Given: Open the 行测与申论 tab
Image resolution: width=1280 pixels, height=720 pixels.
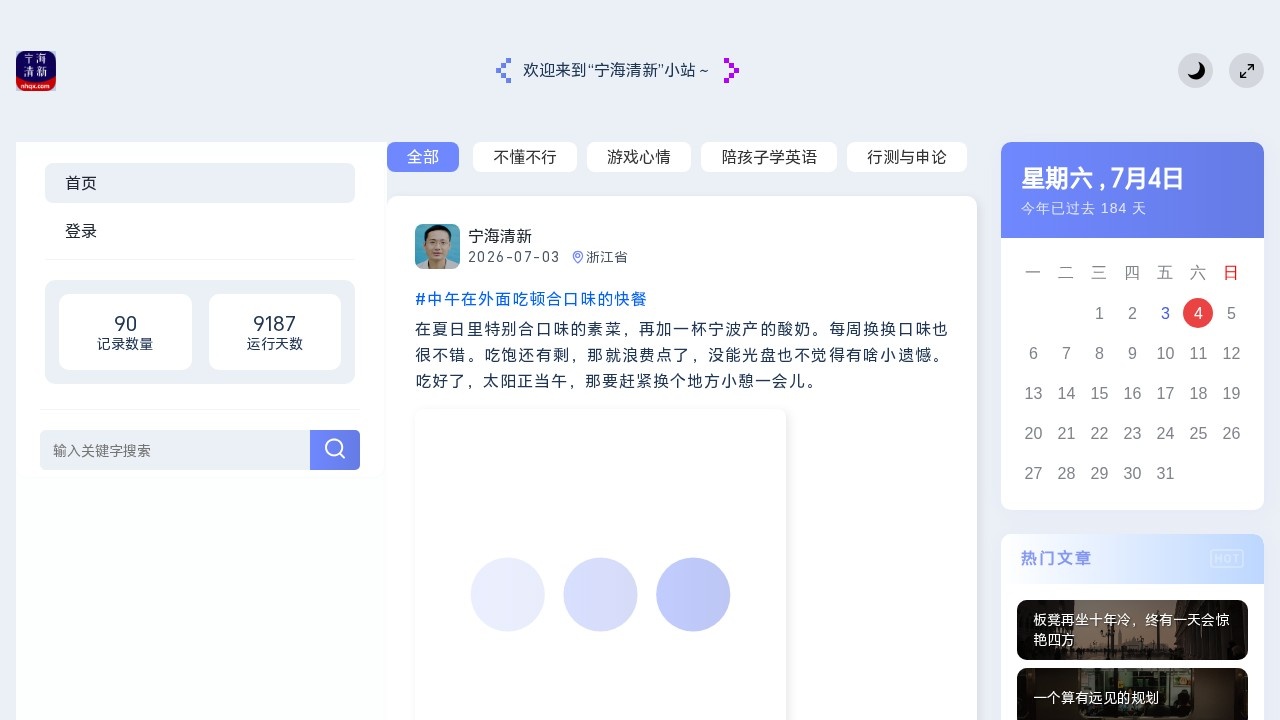Looking at the screenshot, I should pos(907,157).
